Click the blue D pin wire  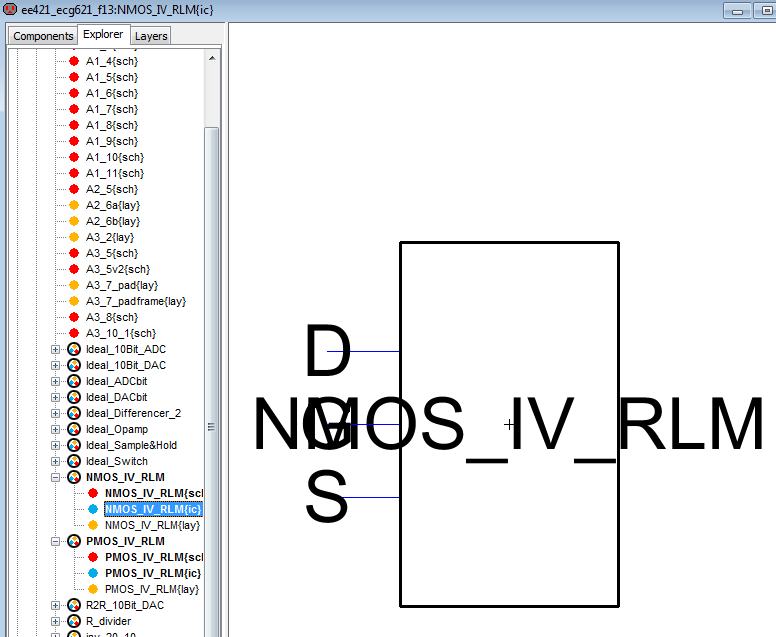(363, 351)
